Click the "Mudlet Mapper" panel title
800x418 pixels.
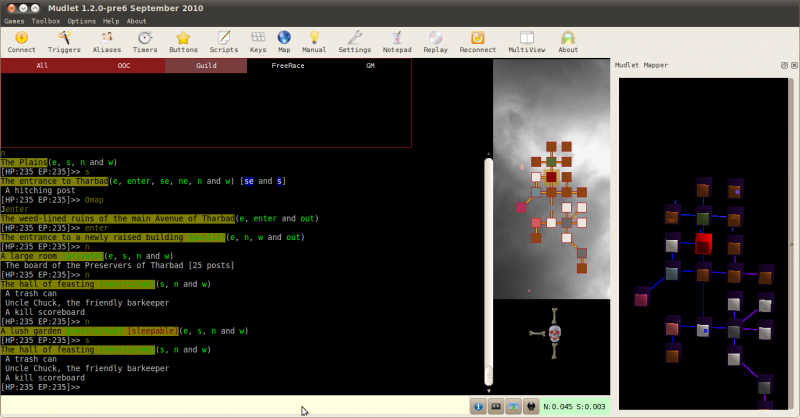point(641,65)
